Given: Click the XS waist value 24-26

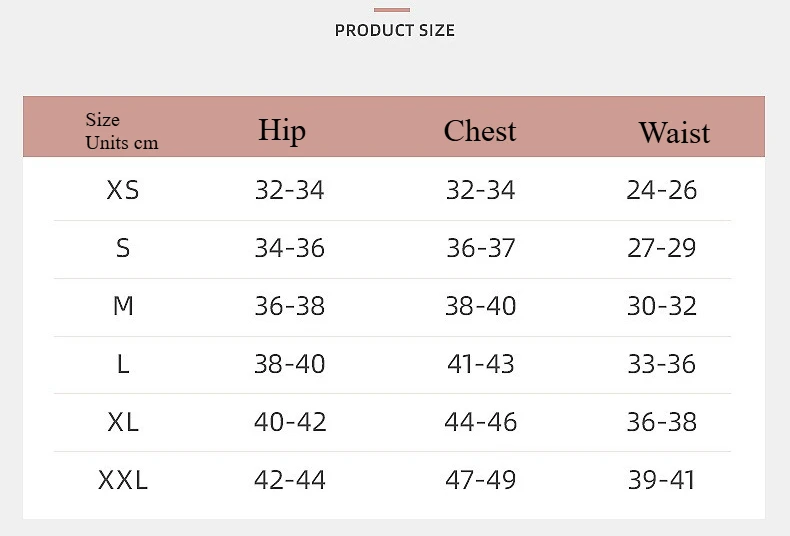Looking at the screenshot, I should pyautogui.click(x=662, y=190).
